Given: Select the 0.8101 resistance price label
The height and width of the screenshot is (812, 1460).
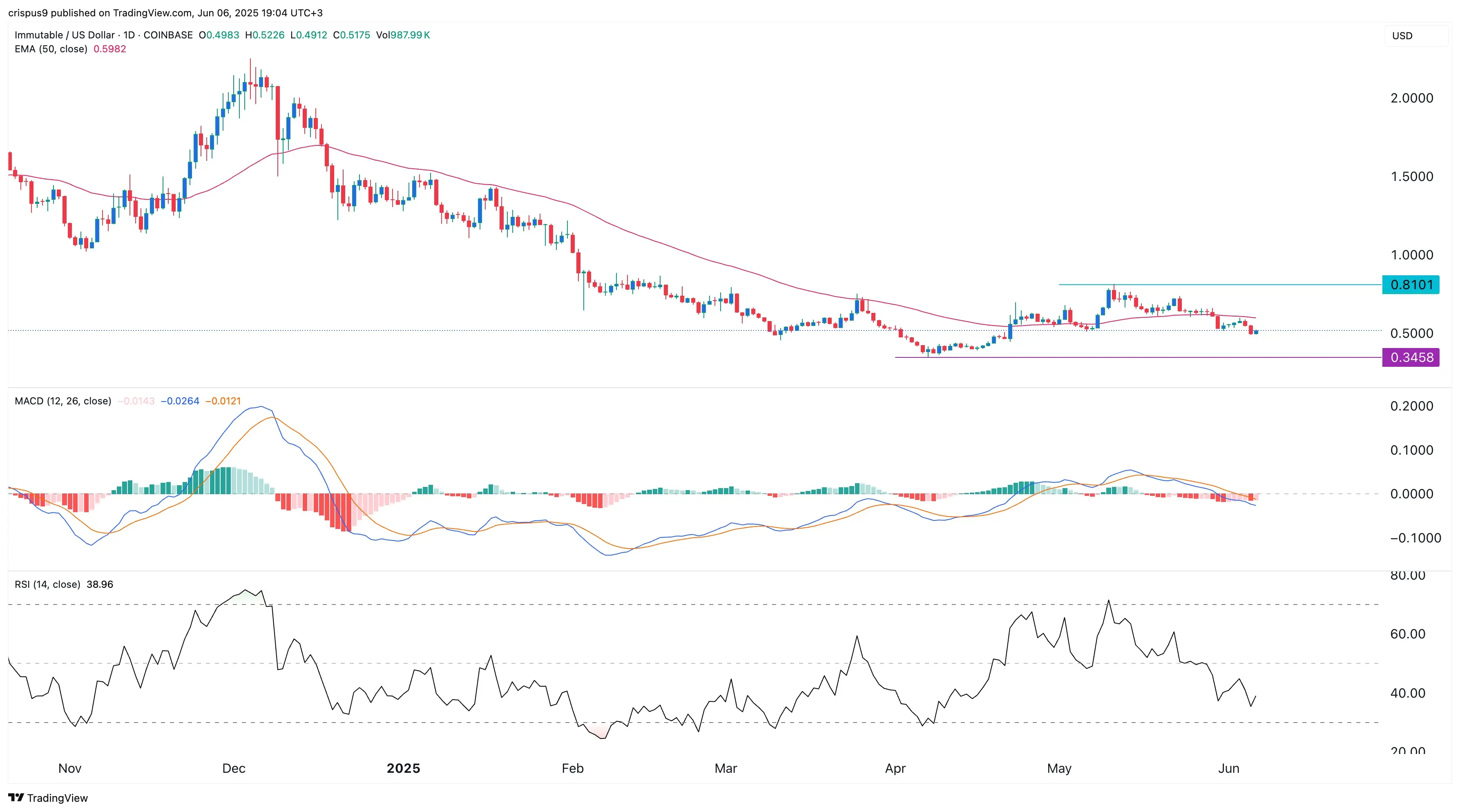Looking at the screenshot, I should point(1411,284).
